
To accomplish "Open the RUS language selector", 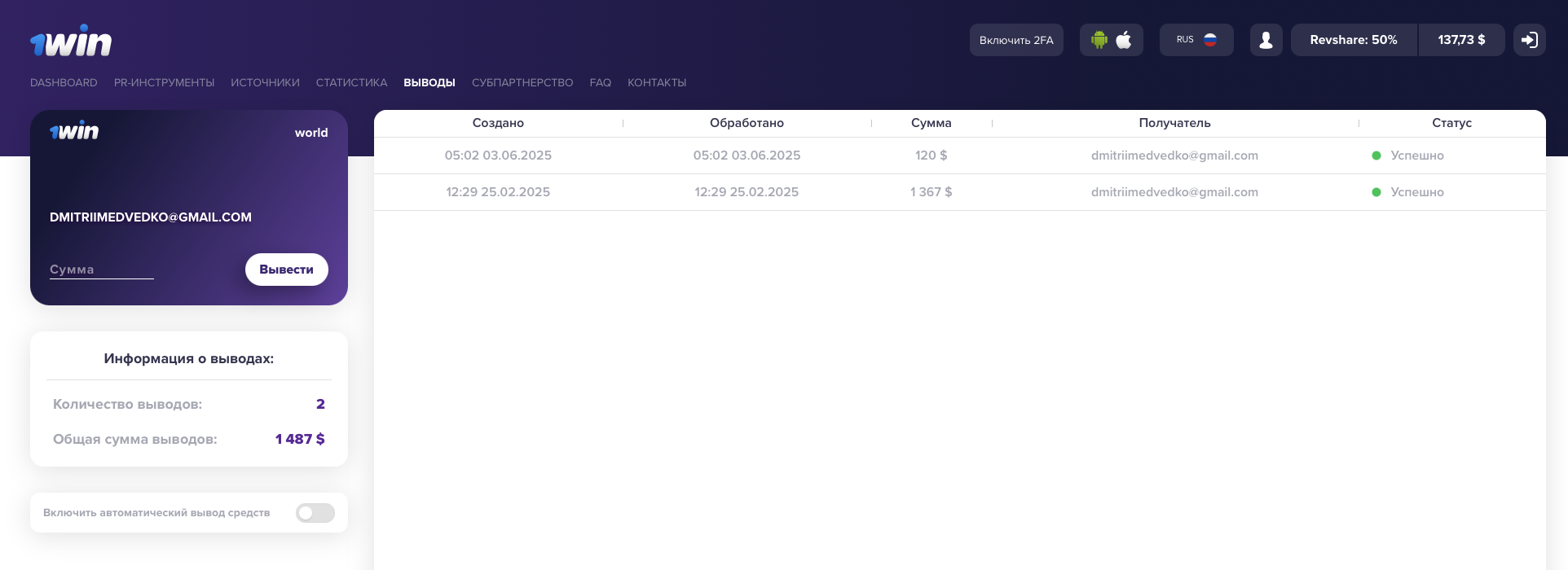I will tap(1196, 40).
